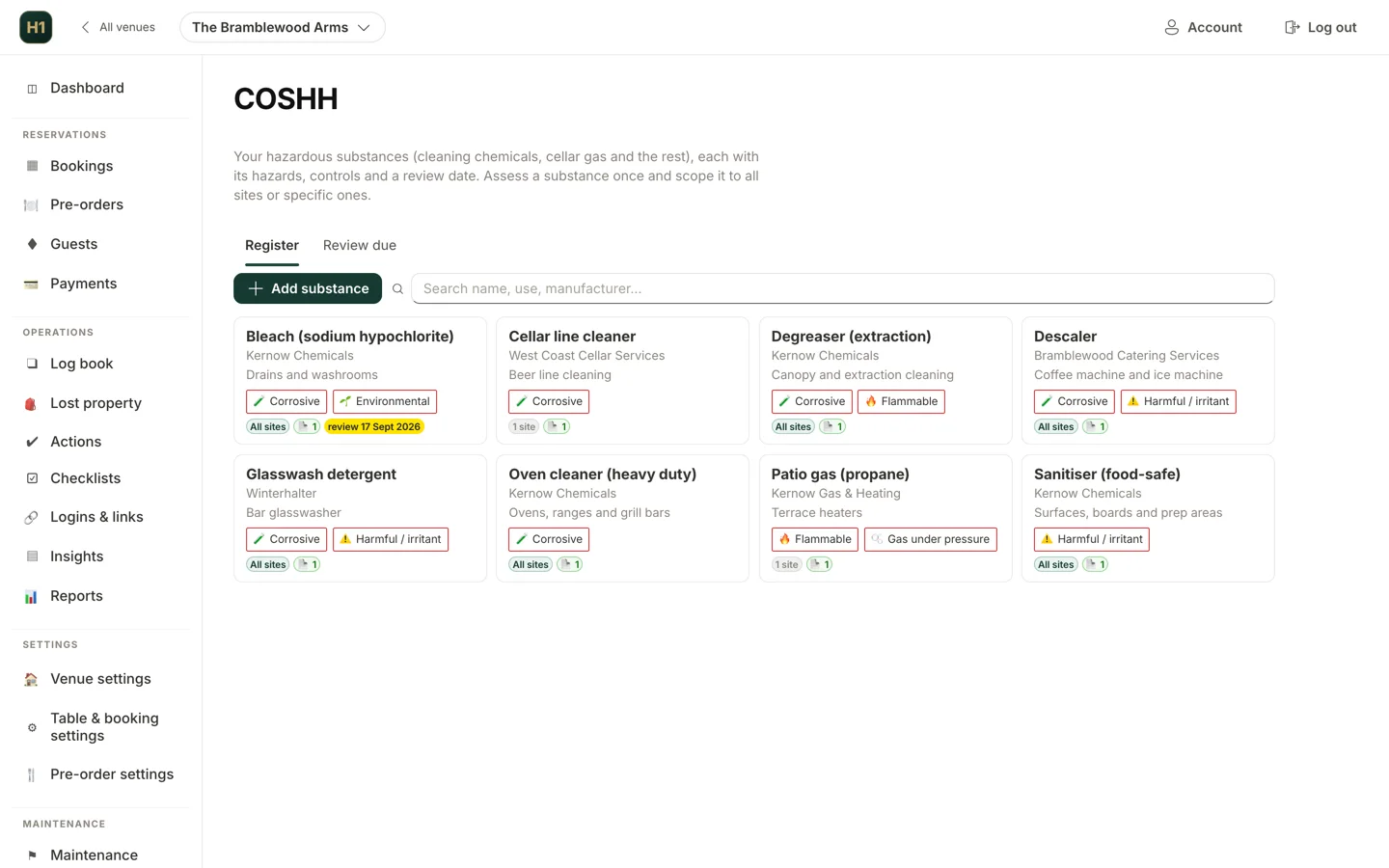Switch to the Review due tab
This screenshot has width=1389, height=868.
coord(360,245)
